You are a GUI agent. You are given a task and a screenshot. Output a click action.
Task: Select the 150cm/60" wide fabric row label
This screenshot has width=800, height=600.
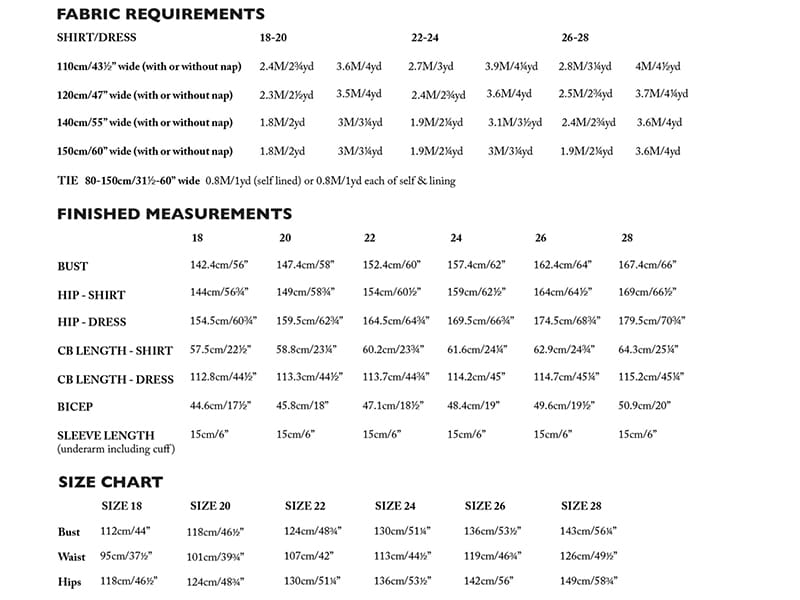pos(145,151)
